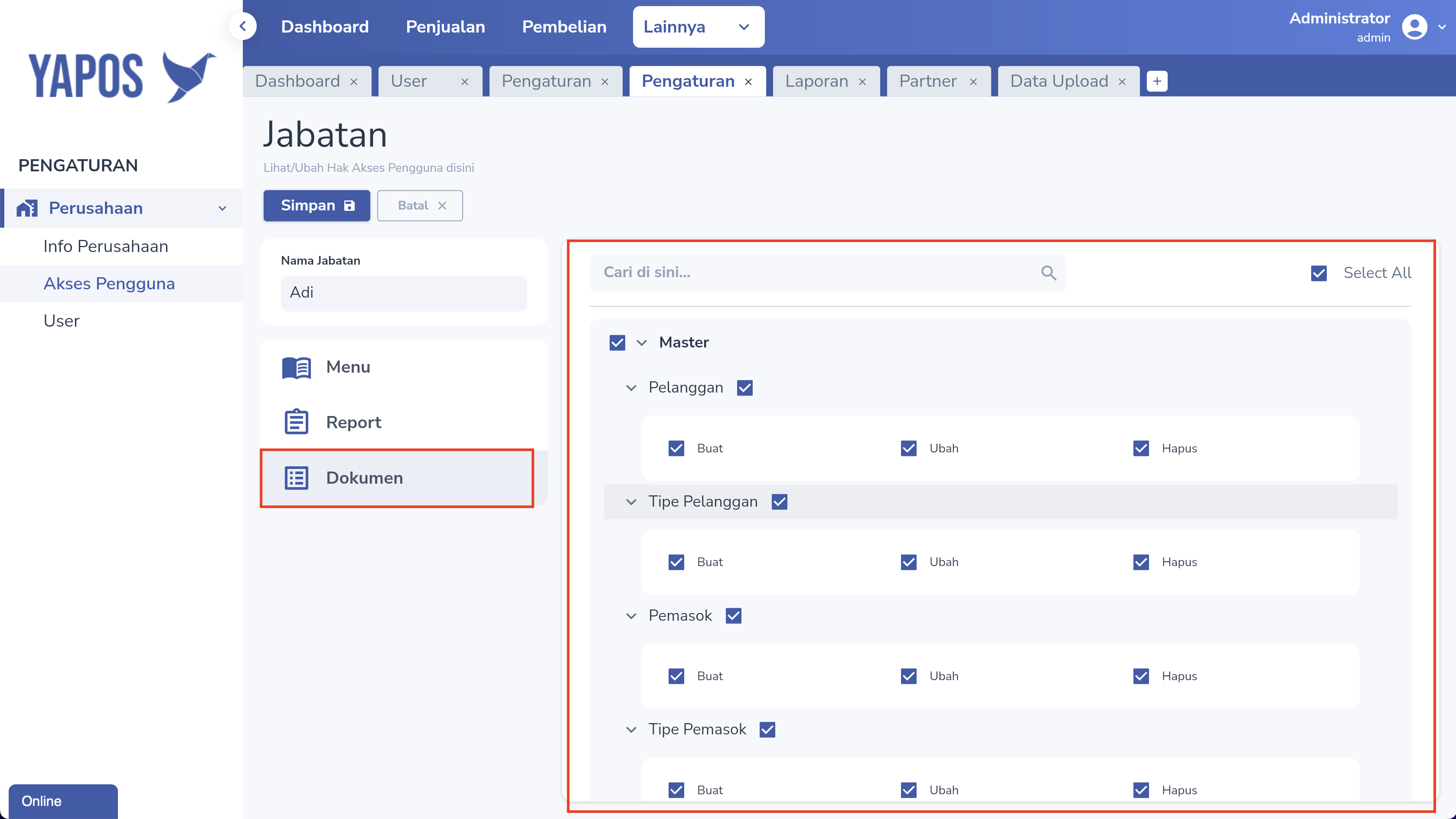Click the Batal cancel button
The width and height of the screenshot is (1456, 819).
pyautogui.click(x=420, y=206)
